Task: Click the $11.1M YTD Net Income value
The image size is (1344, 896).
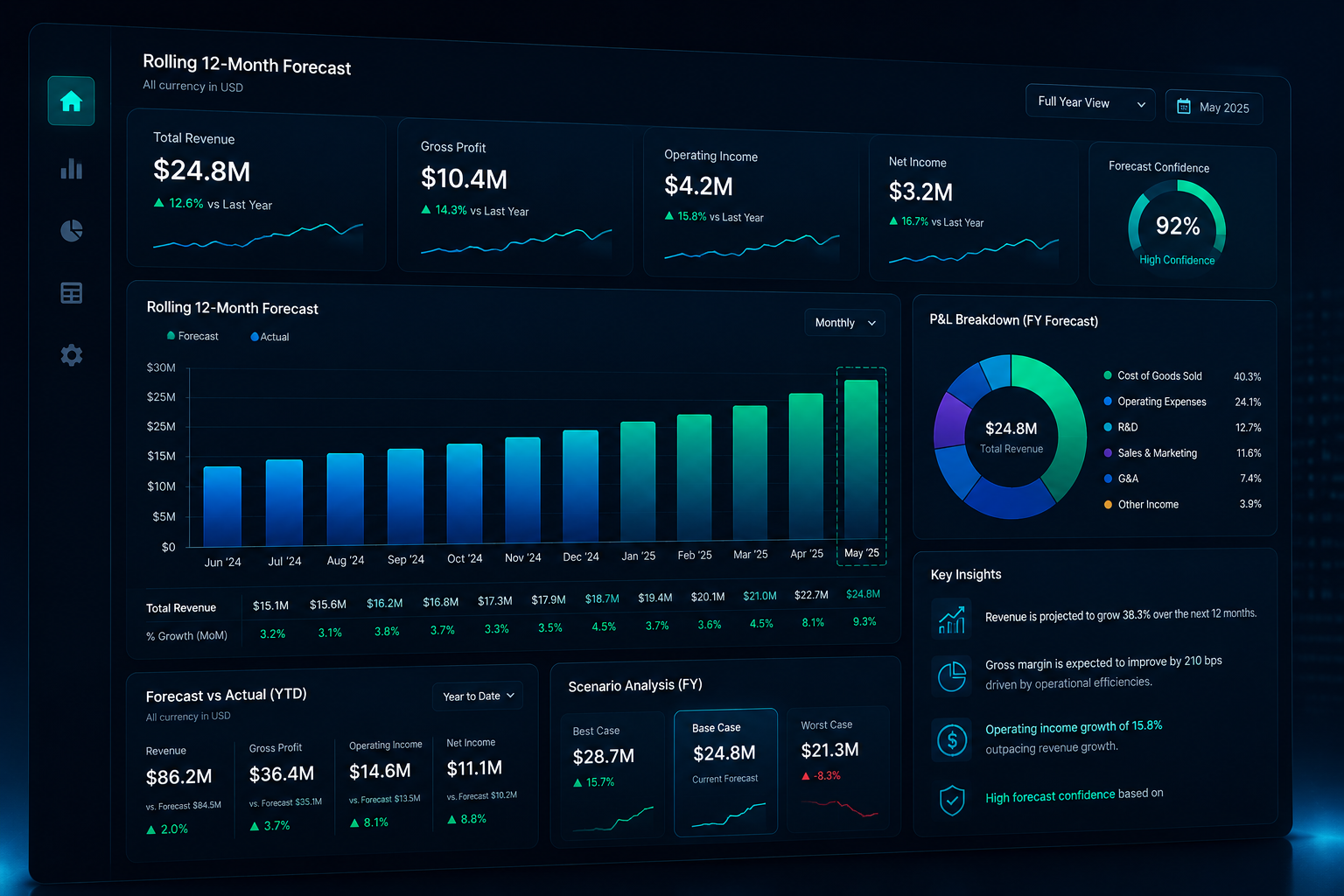Action: point(474,768)
